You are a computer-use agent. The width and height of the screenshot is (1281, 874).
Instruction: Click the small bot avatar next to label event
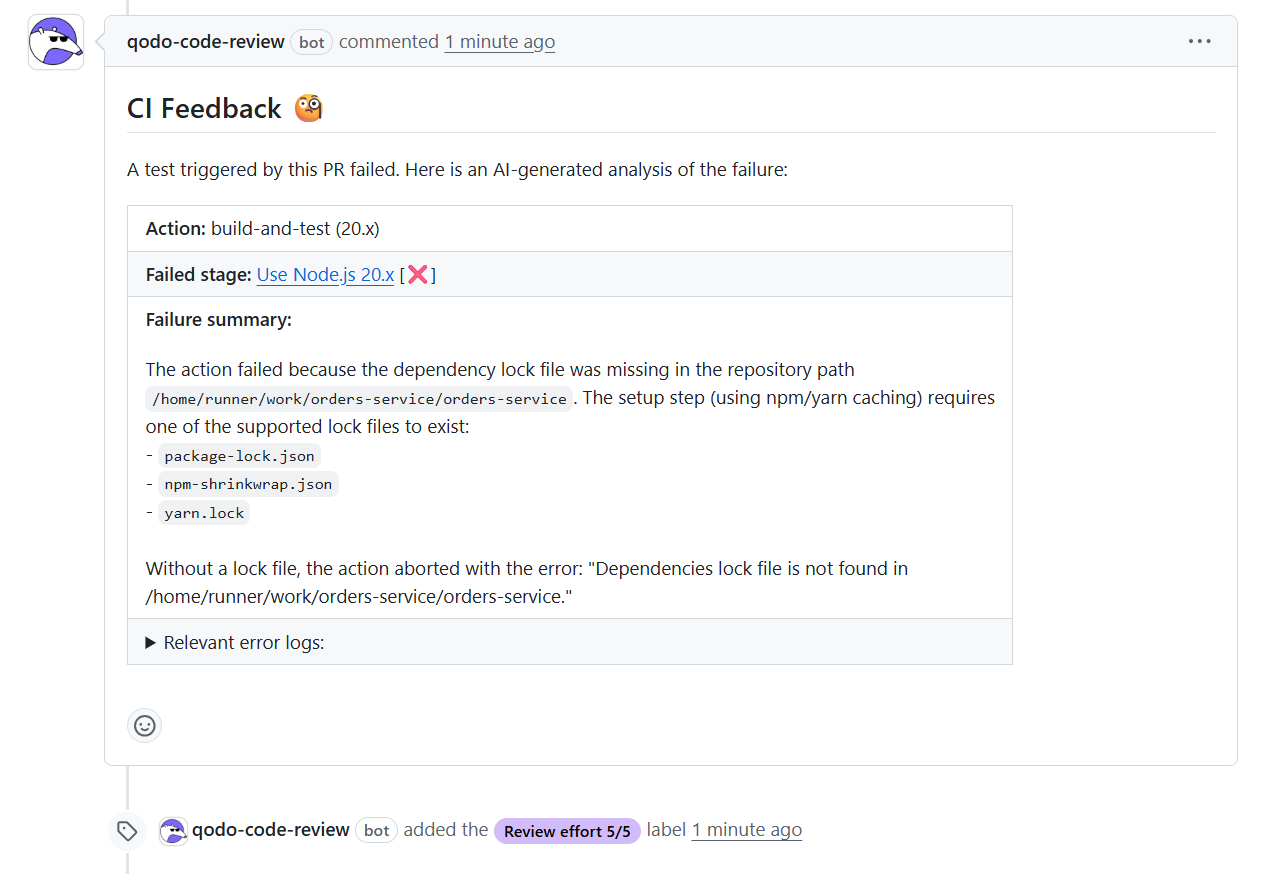(172, 830)
